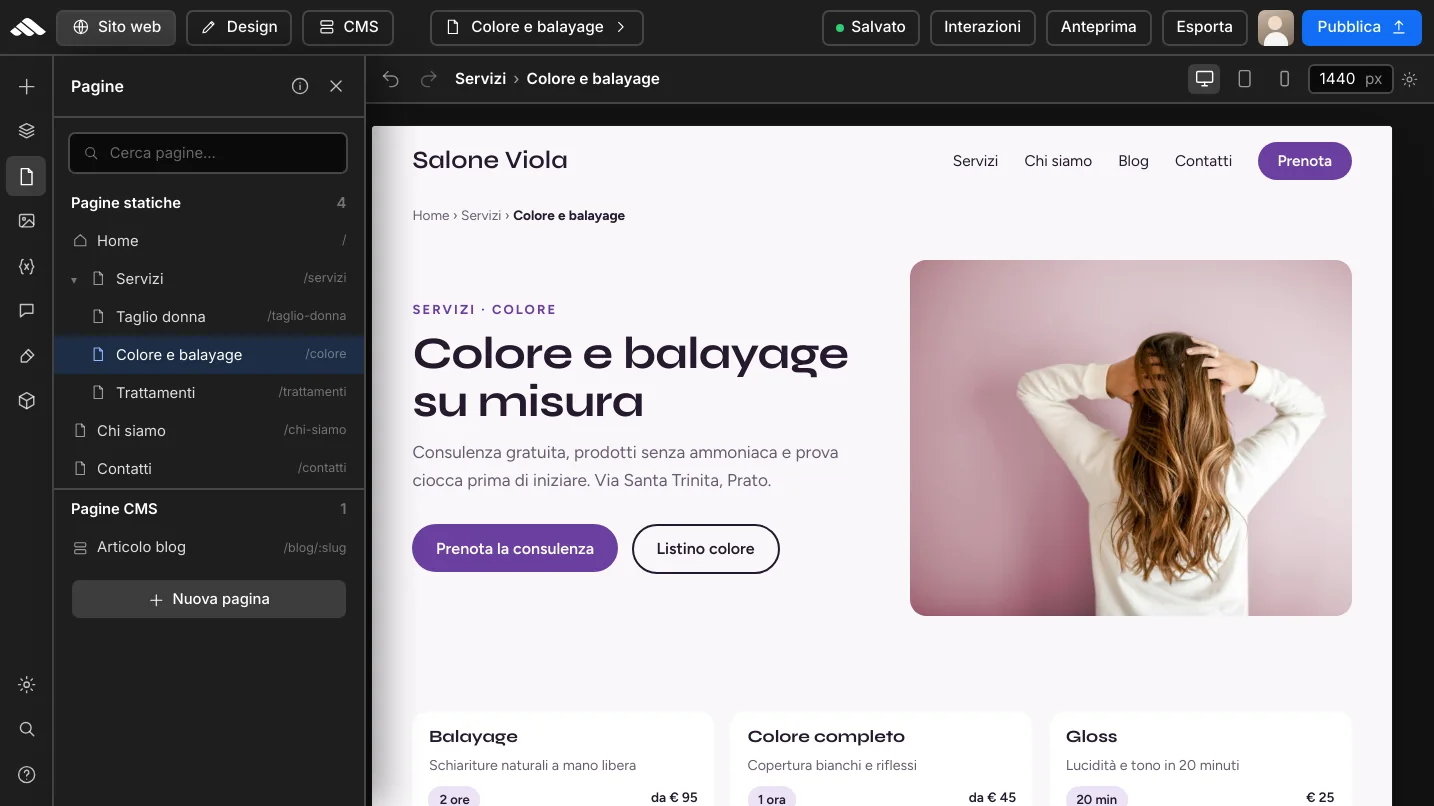Switch to desktop viewport preview
This screenshot has height=806, width=1434.
[1204, 79]
